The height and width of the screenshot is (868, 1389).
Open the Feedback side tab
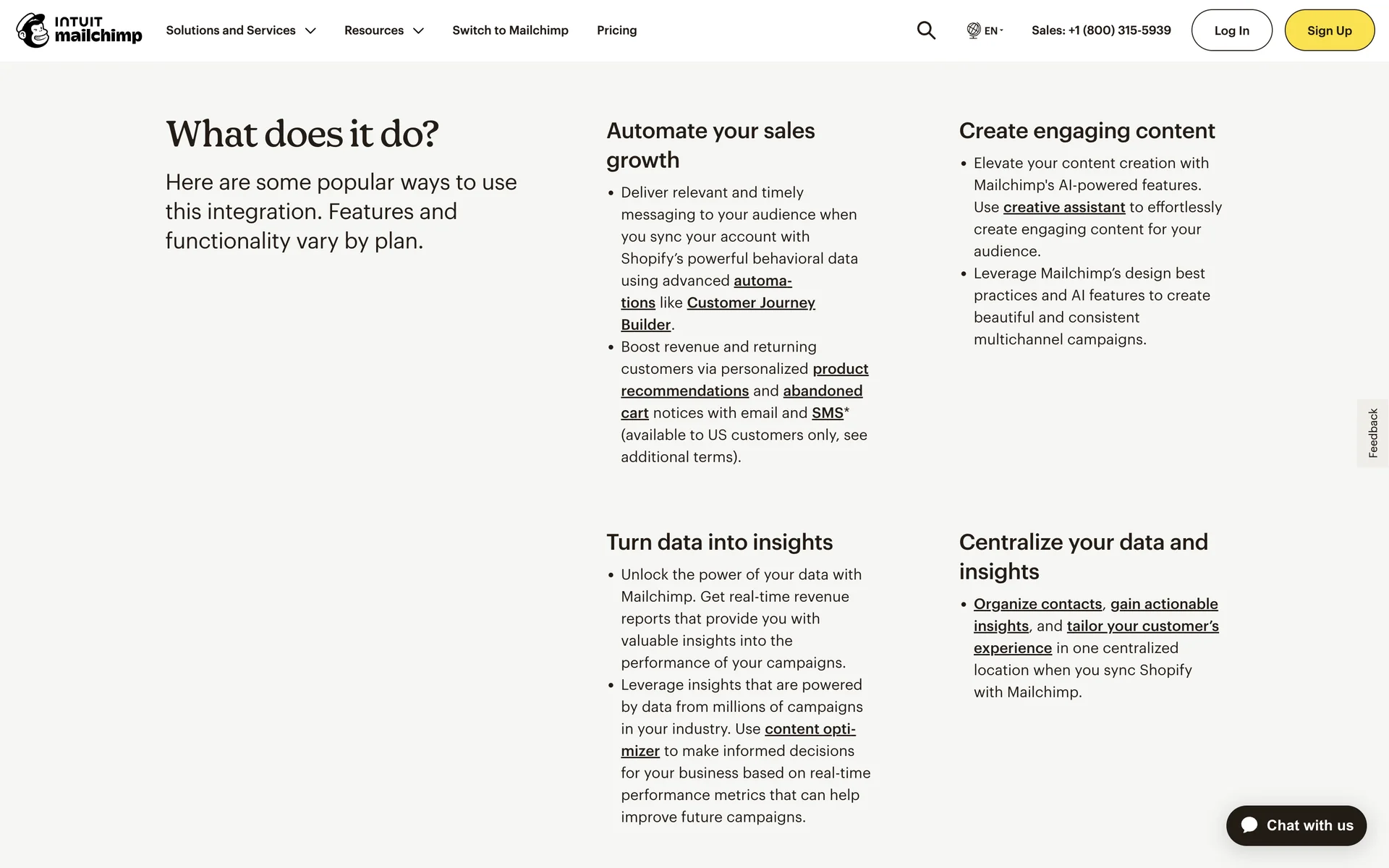1372,433
